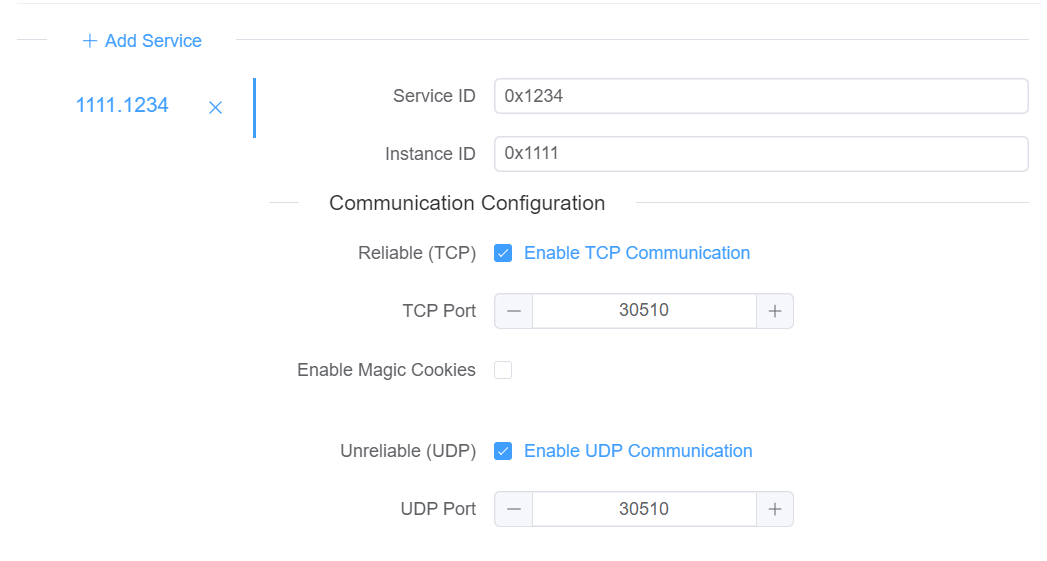The image size is (1047, 561).
Task: Increase the UDP Port value with plus
Action: tap(775, 510)
